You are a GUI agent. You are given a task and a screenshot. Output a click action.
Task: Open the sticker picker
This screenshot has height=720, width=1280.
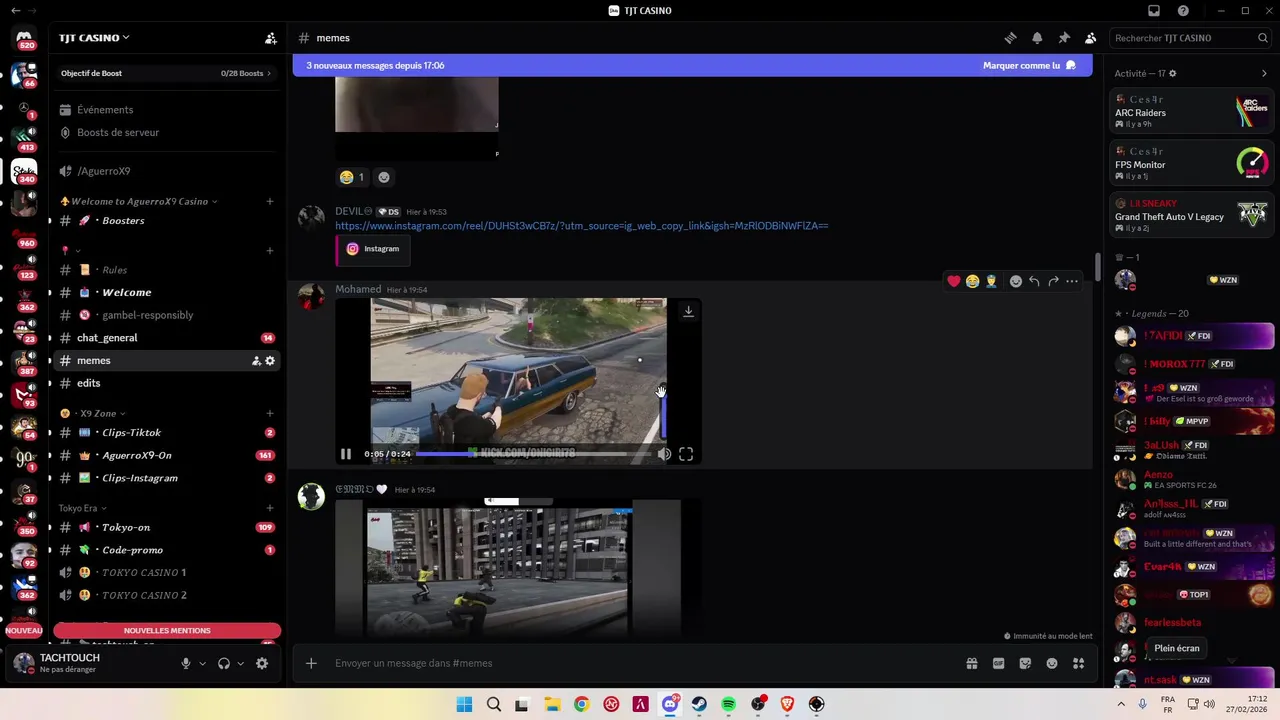pyautogui.click(x=1025, y=663)
